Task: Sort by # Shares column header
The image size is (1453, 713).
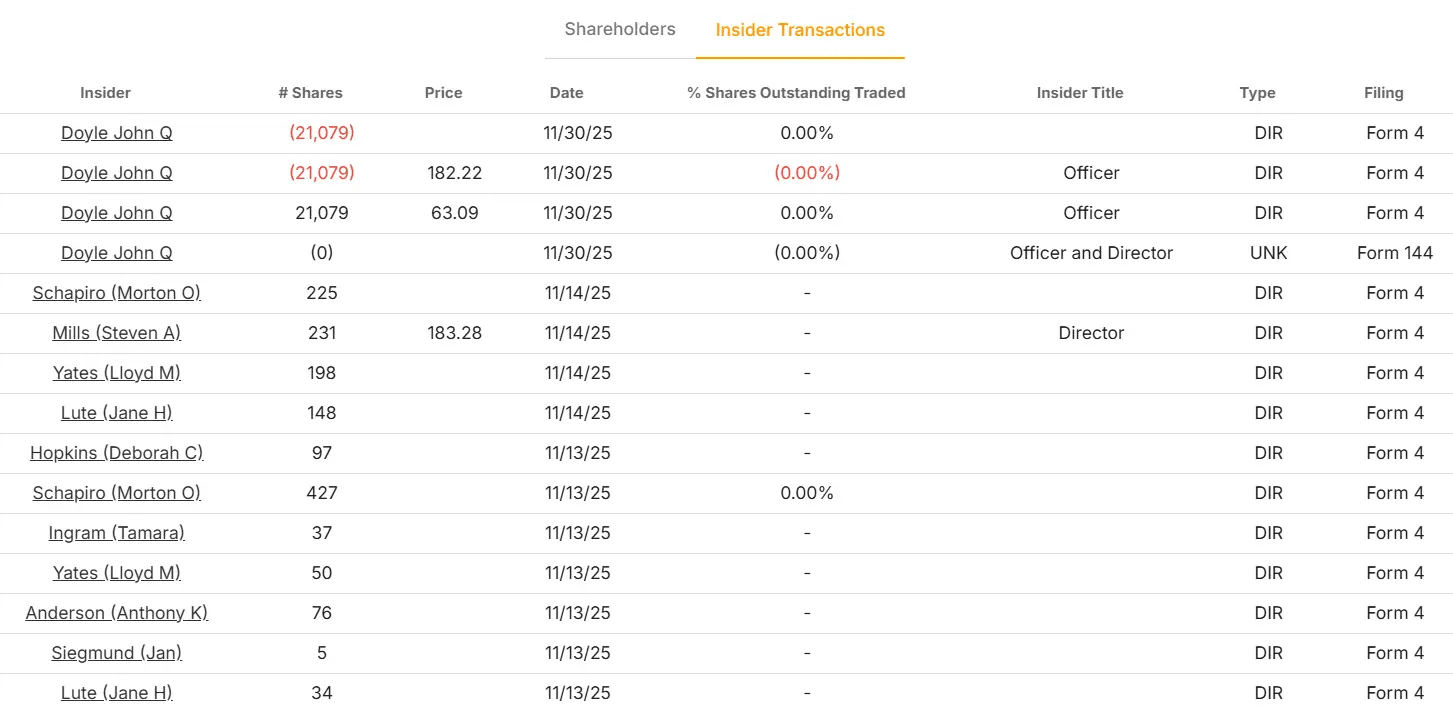Action: click(310, 93)
